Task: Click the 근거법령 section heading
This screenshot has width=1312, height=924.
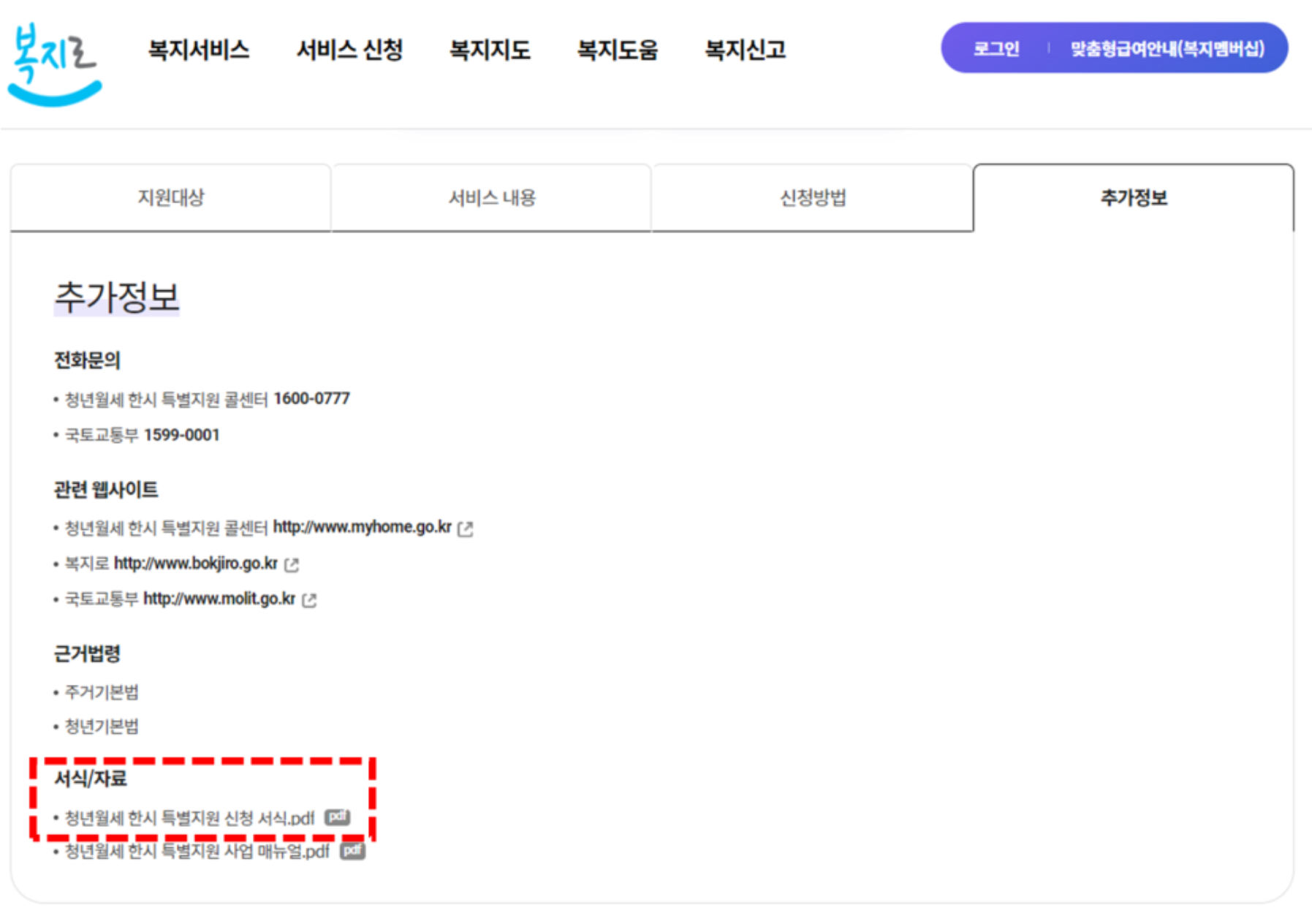Action: pos(87,654)
